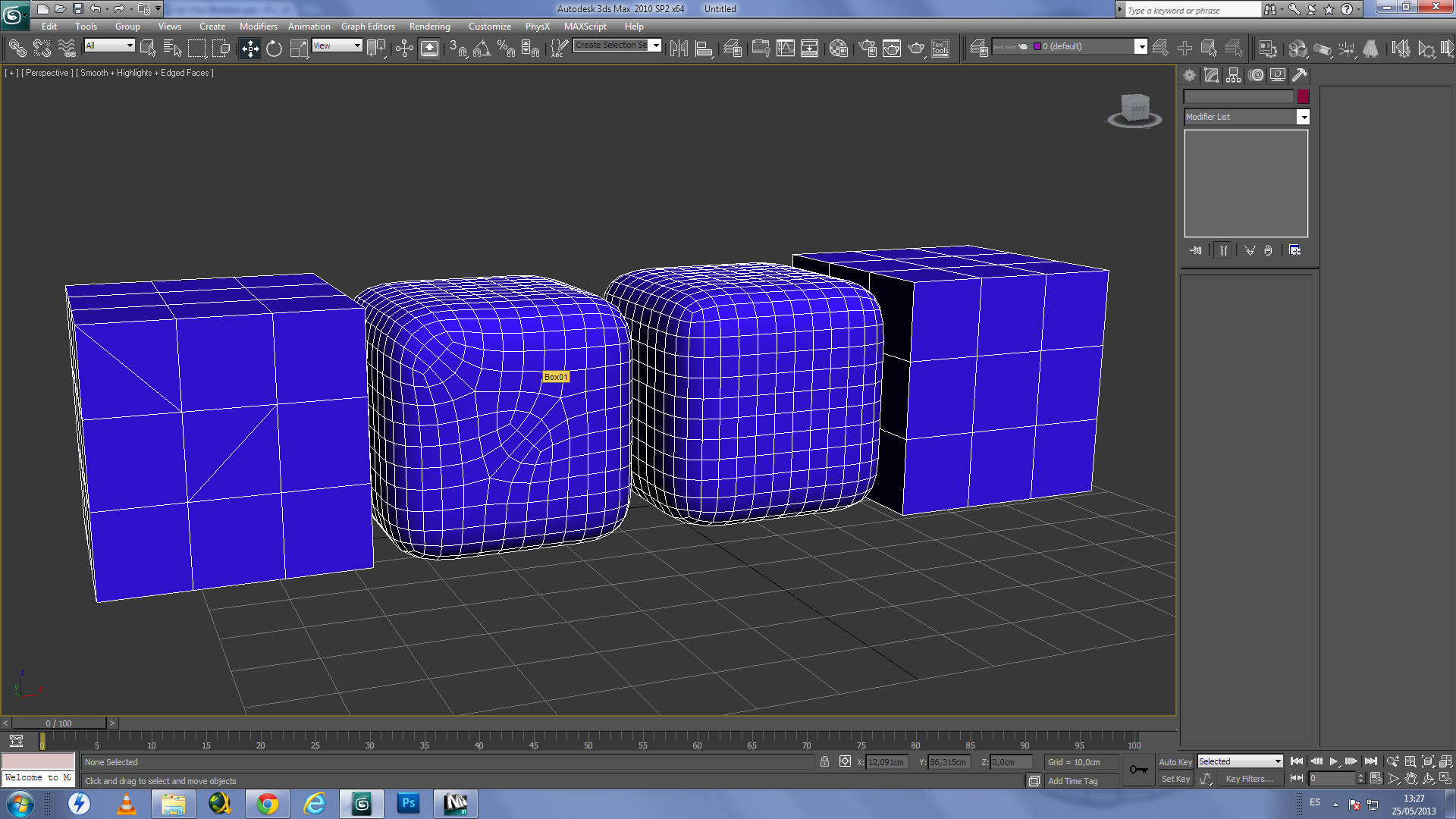
Task: Click the Set Key button
Action: point(1175,779)
